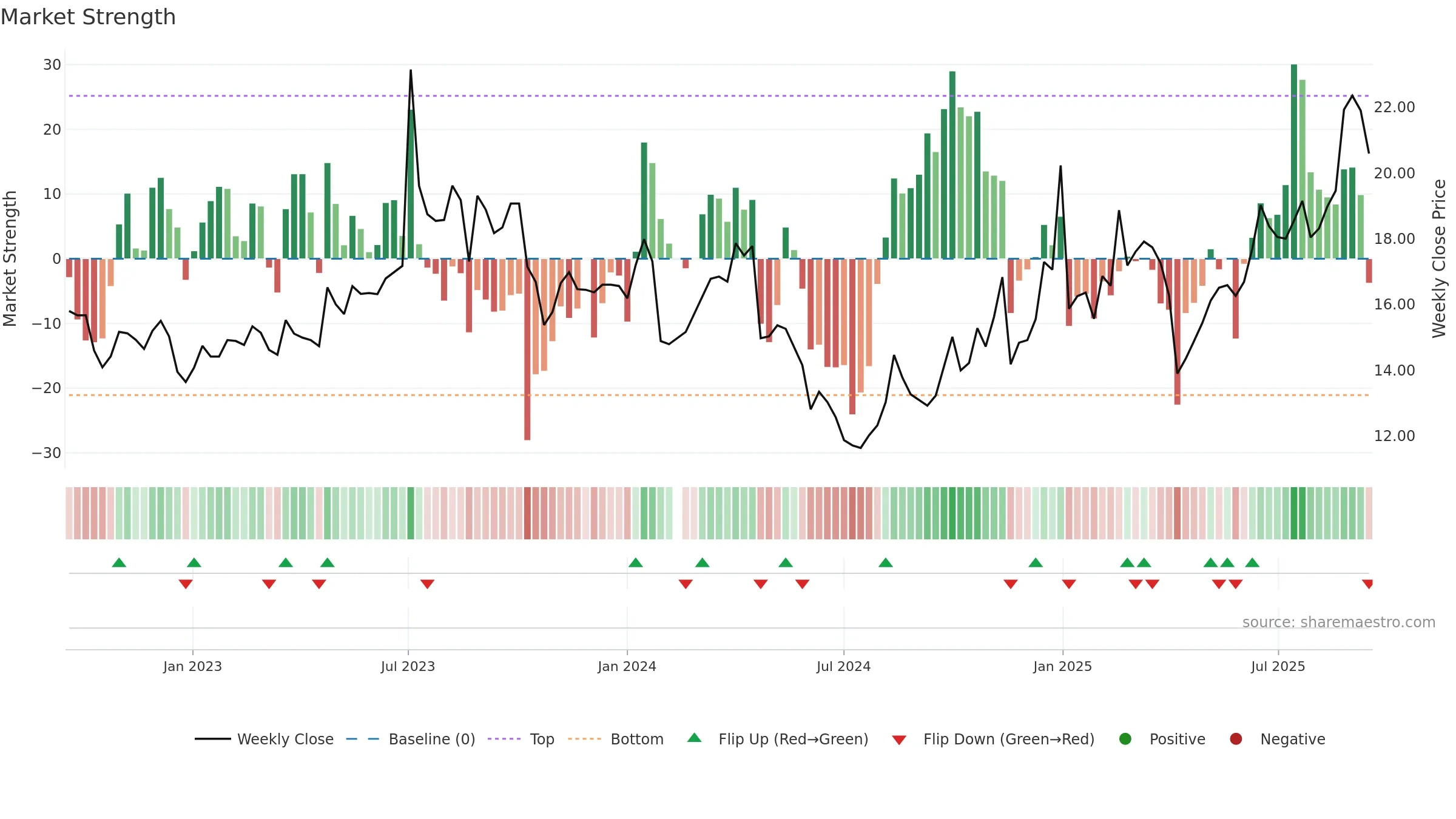
Task: Click the Market Strength chart title
Action: point(88,17)
